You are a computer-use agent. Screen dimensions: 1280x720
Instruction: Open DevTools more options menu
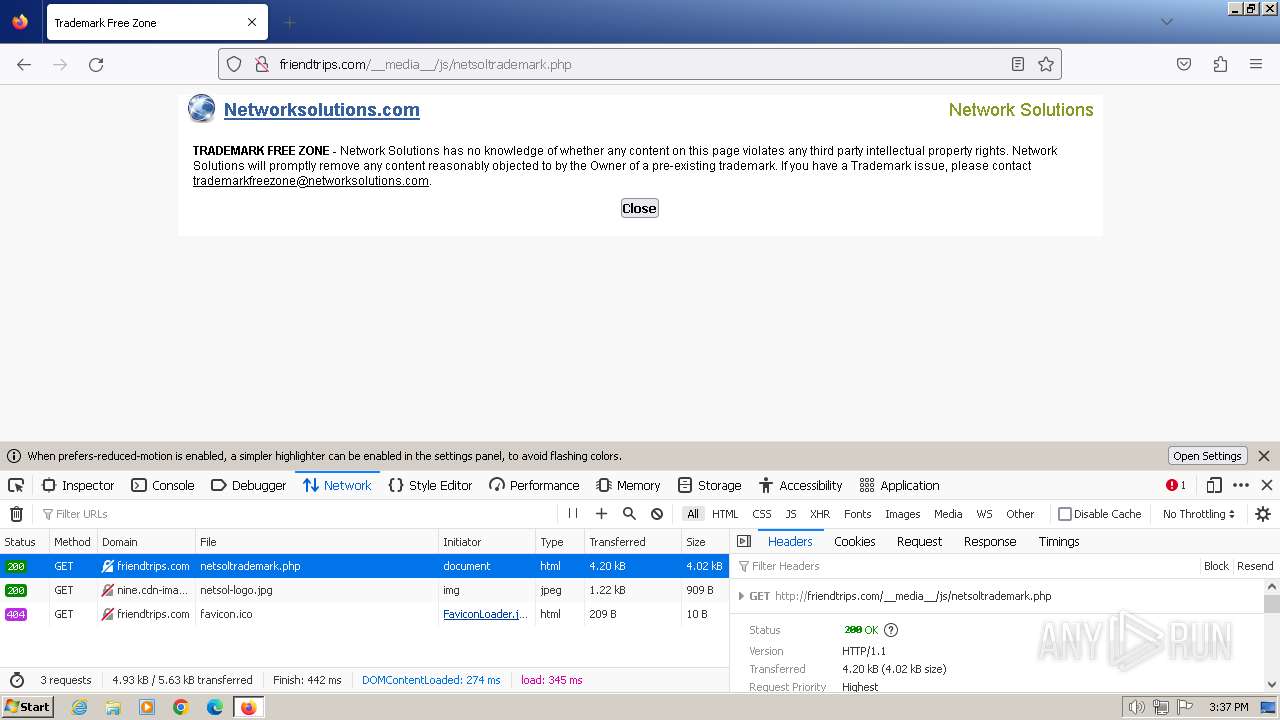(1241, 485)
